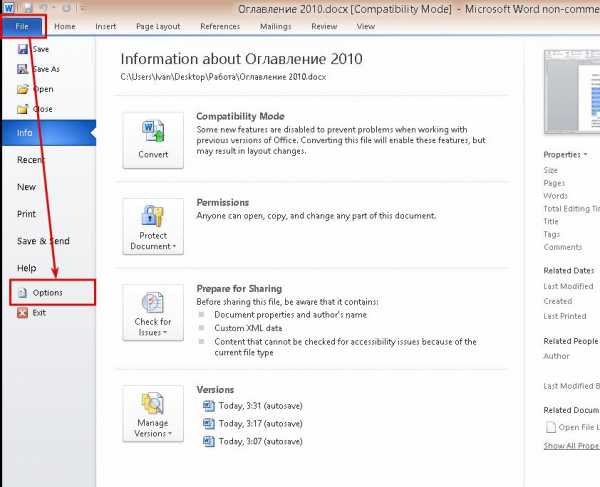Click the Redo icon in Quick Access toolbar
Viewport: 600px width, 487px height.
coord(66,7)
